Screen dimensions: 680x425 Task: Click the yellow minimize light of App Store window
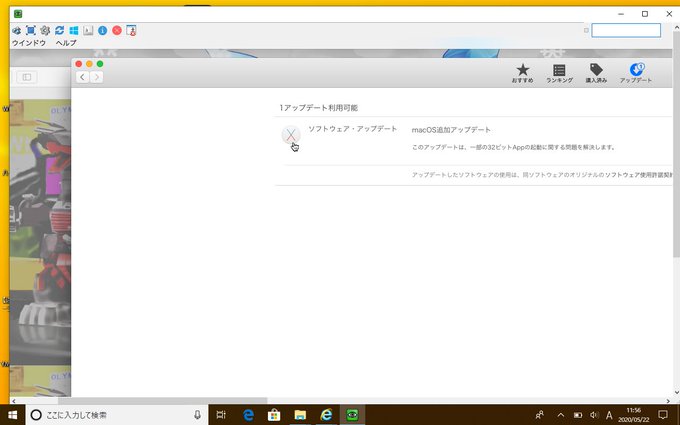(89, 64)
